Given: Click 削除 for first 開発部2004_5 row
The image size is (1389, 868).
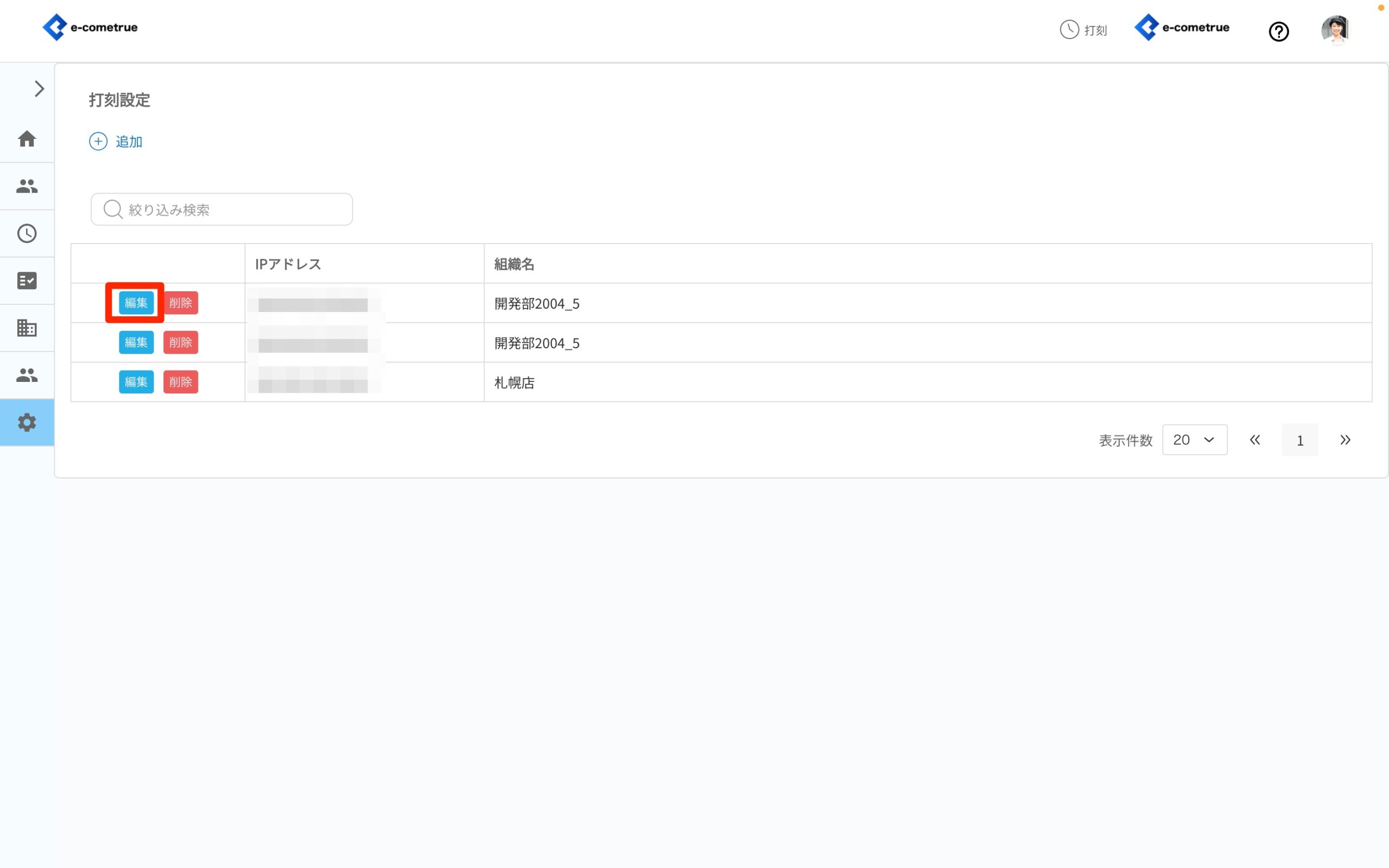Looking at the screenshot, I should (x=180, y=303).
